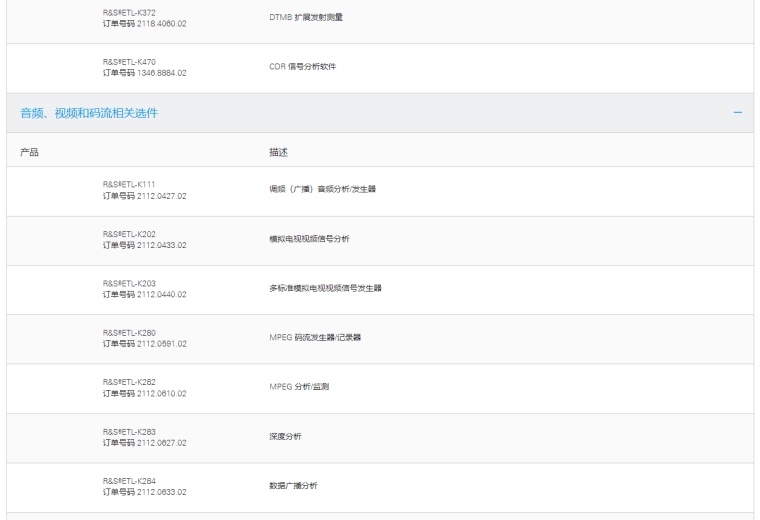Click the 模拟电视视频信号分析 description text
760x520 pixels.
(310, 240)
